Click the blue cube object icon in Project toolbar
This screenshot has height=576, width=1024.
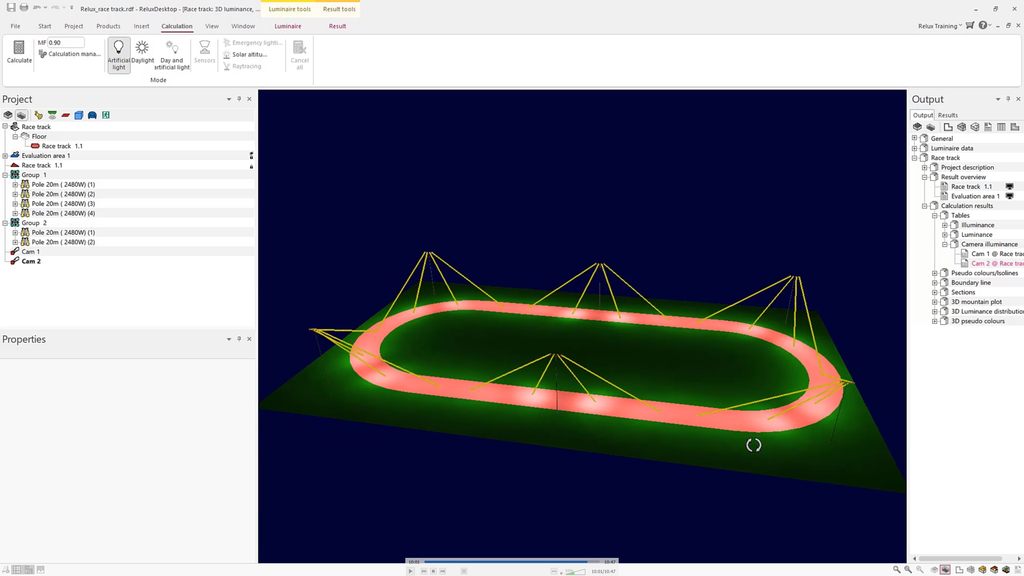coord(79,115)
